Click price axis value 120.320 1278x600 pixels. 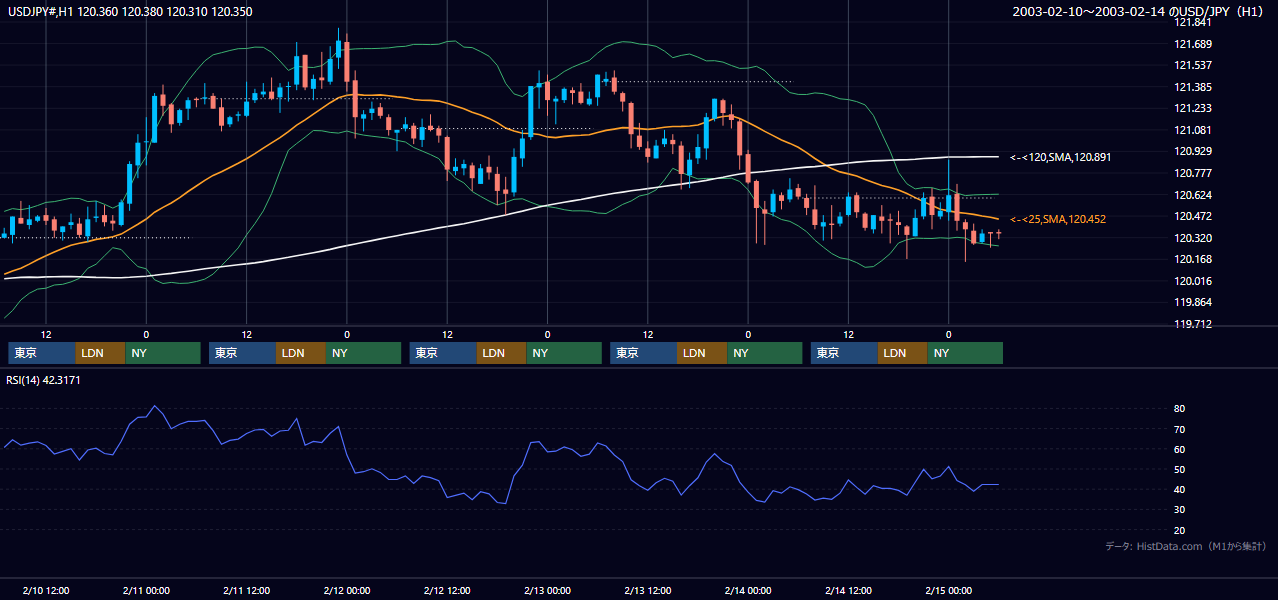[1194, 238]
